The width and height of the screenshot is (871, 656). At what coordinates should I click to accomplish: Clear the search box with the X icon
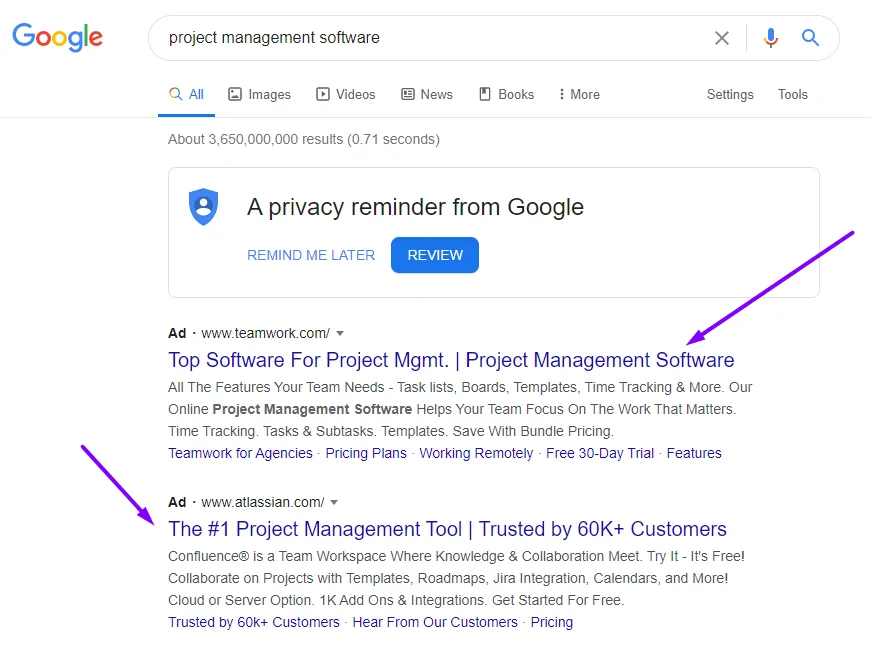(722, 38)
